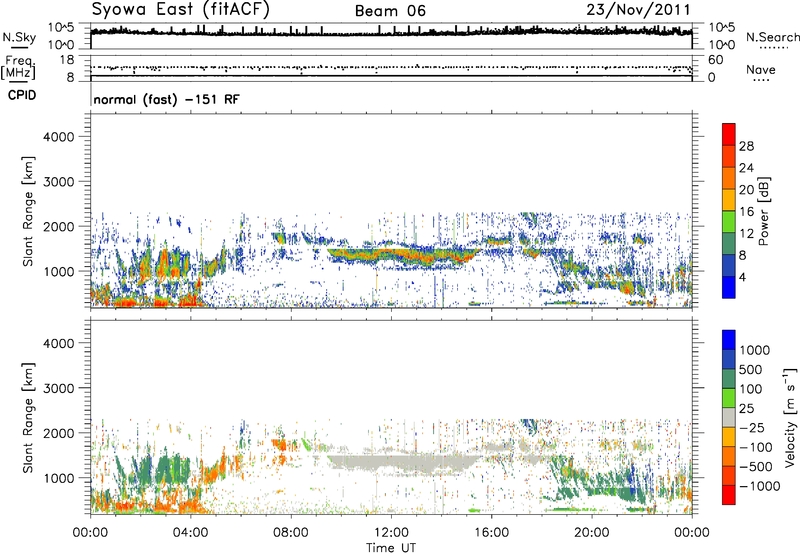Image resolution: width=800 pixels, height=554 pixels.
Task: Click 'Slant Range [km]' label of power panel
Action: (28, 211)
